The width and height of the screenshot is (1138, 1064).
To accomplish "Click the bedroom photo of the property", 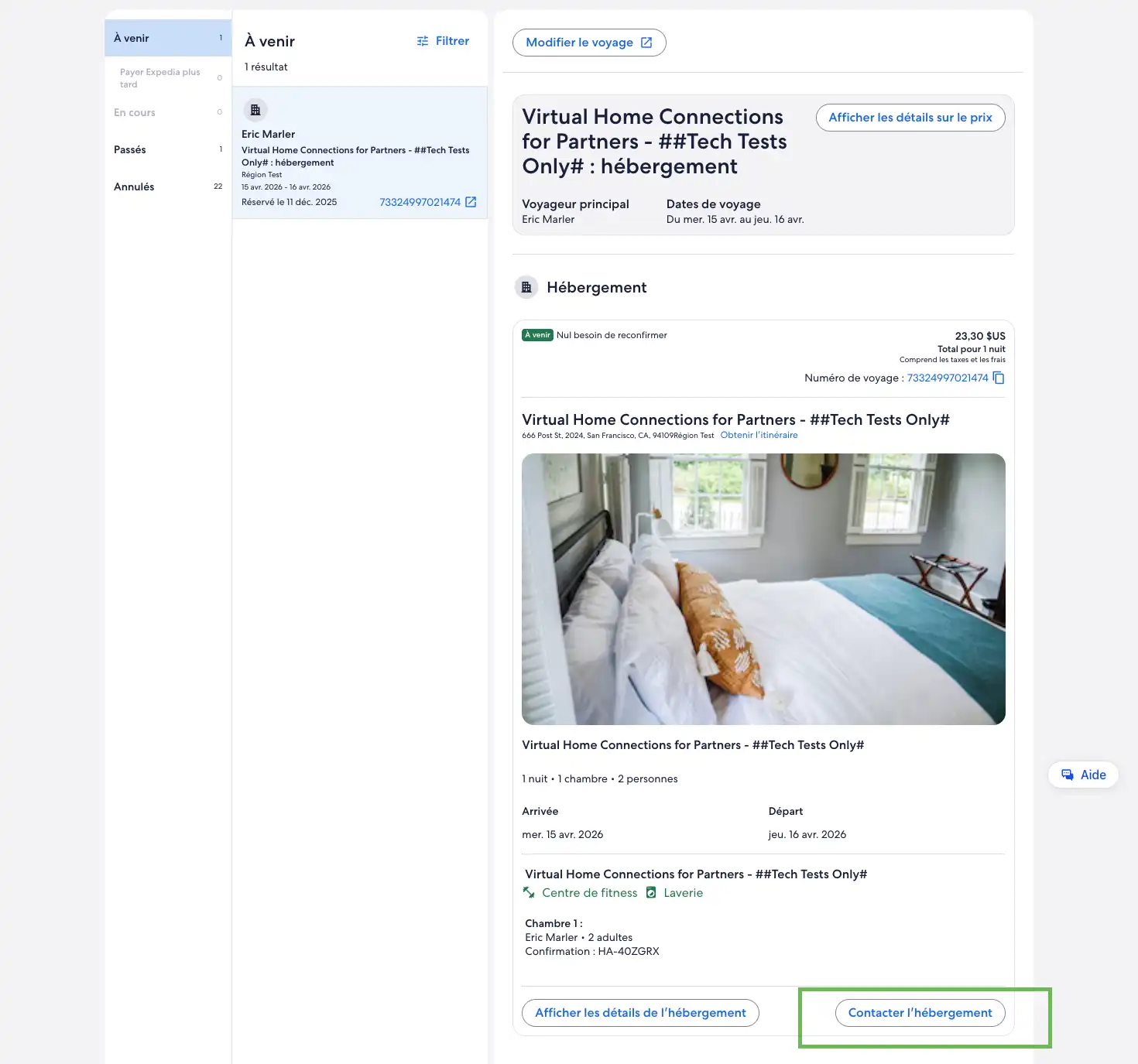I will point(763,589).
